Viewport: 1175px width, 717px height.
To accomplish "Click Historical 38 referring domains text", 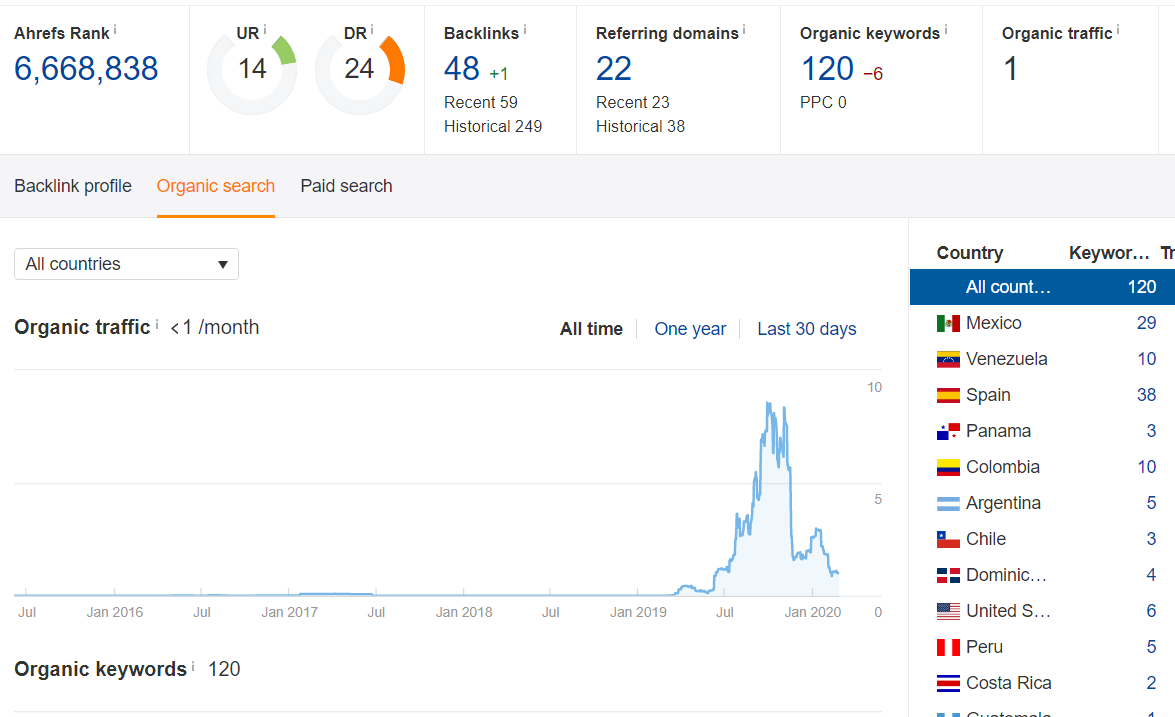I will point(640,126).
